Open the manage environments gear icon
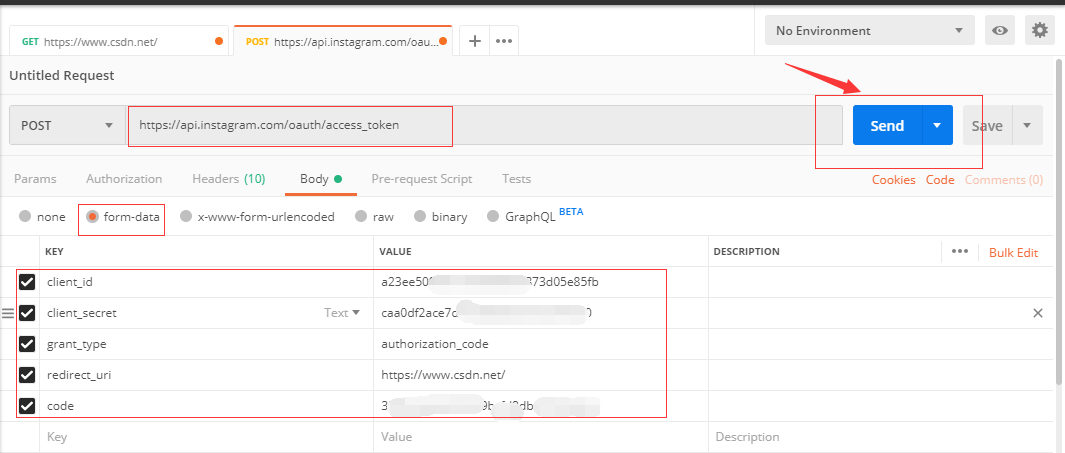Screen dimensions: 1065x453 point(1040,31)
